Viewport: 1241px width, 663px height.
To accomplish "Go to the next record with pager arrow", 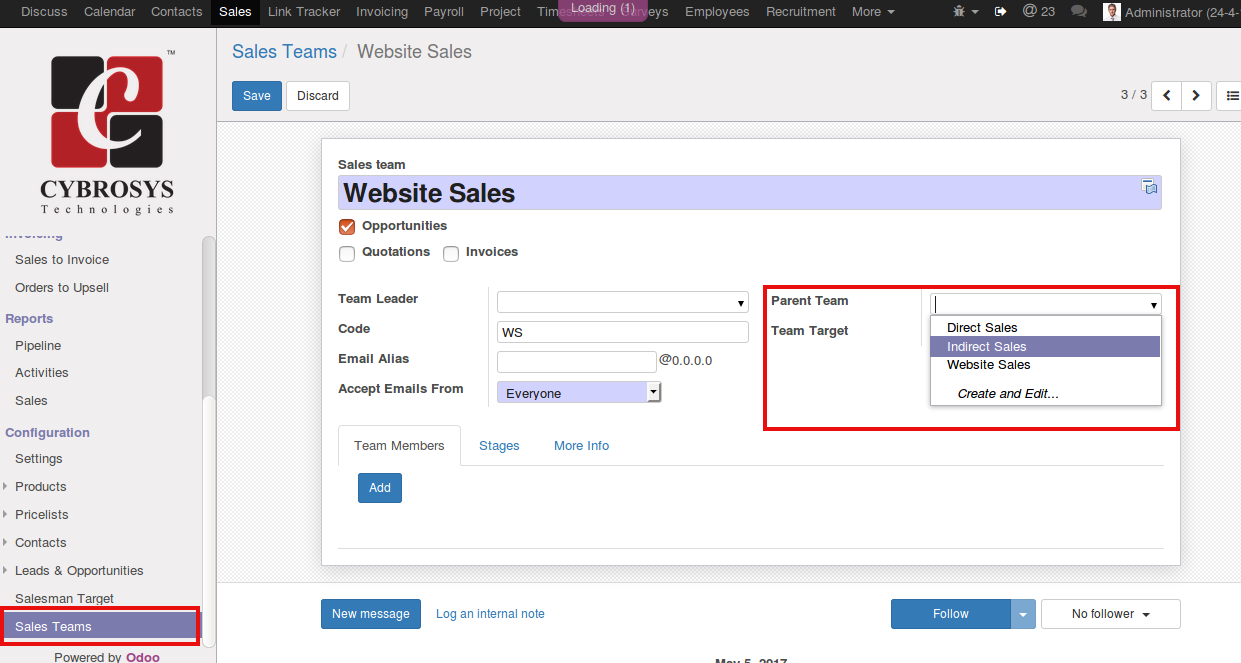I will click(x=1197, y=96).
